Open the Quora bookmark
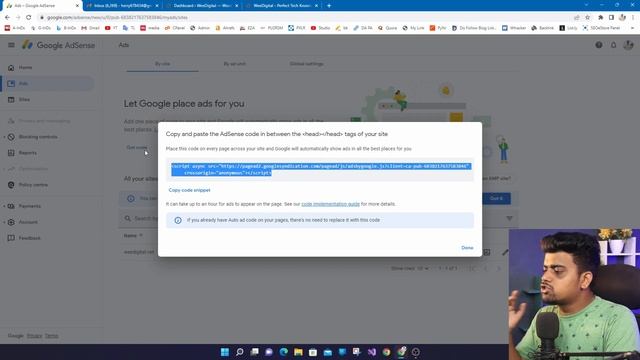Screen dimensions: 640x360 [x=387, y=28]
